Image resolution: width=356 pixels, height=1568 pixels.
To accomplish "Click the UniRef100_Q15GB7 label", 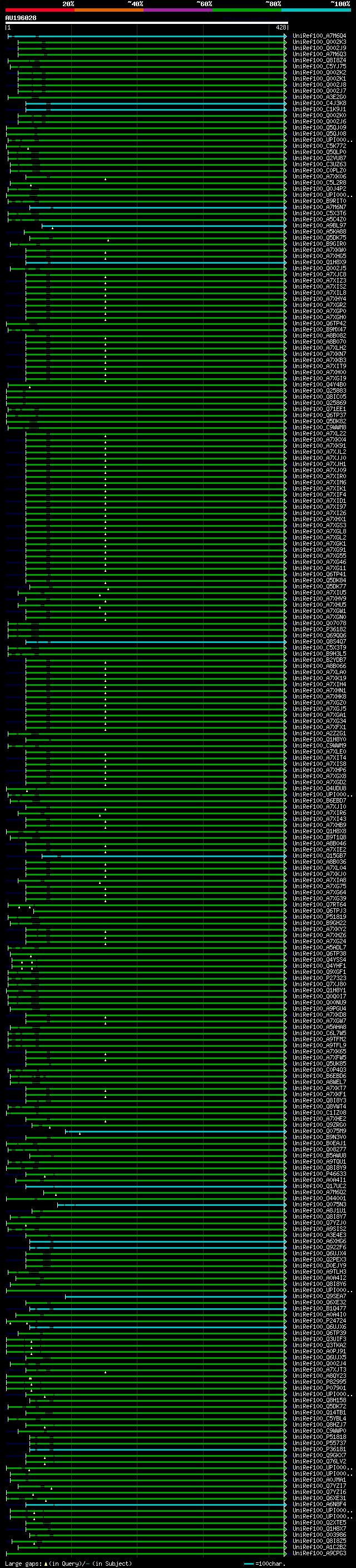I will pos(319,856).
